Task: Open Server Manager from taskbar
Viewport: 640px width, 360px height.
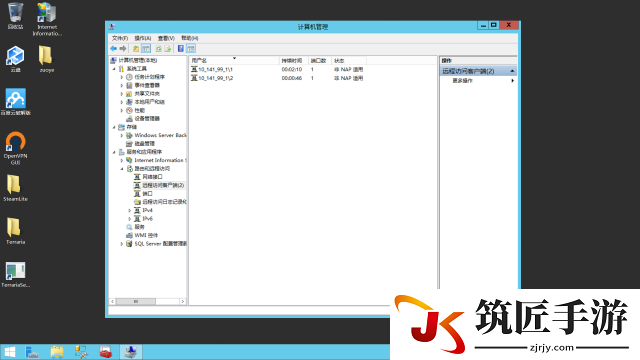Action: pyautogui.click(x=32, y=352)
